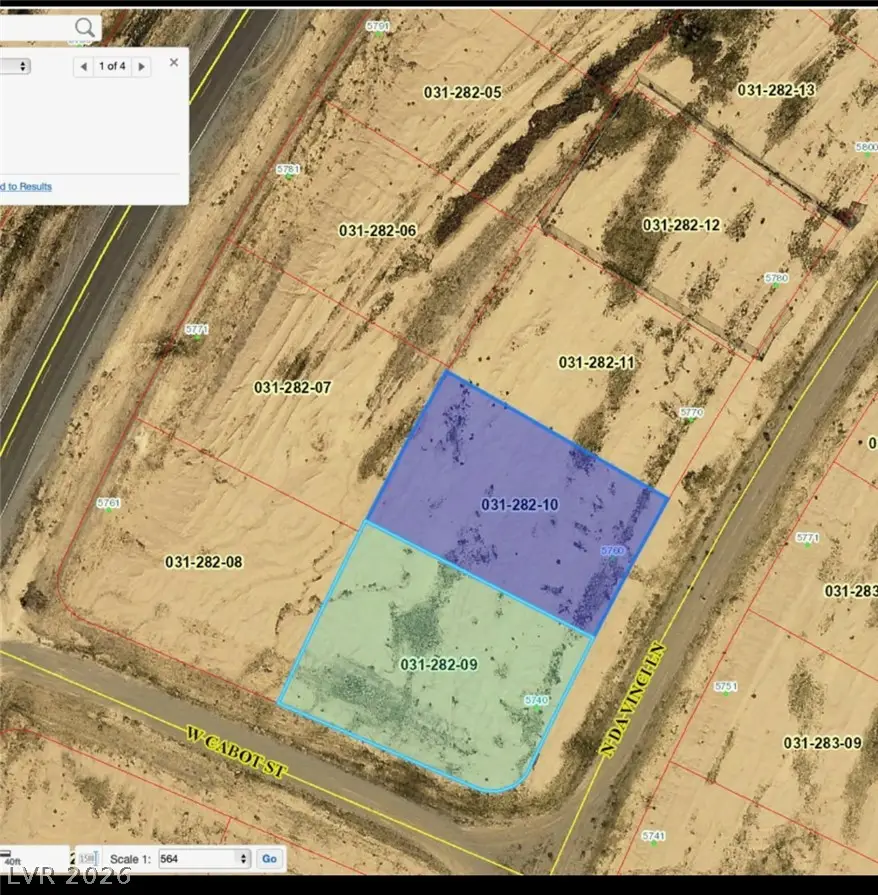
Task: Click parcel label 031-282-06
Action: click(377, 231)
